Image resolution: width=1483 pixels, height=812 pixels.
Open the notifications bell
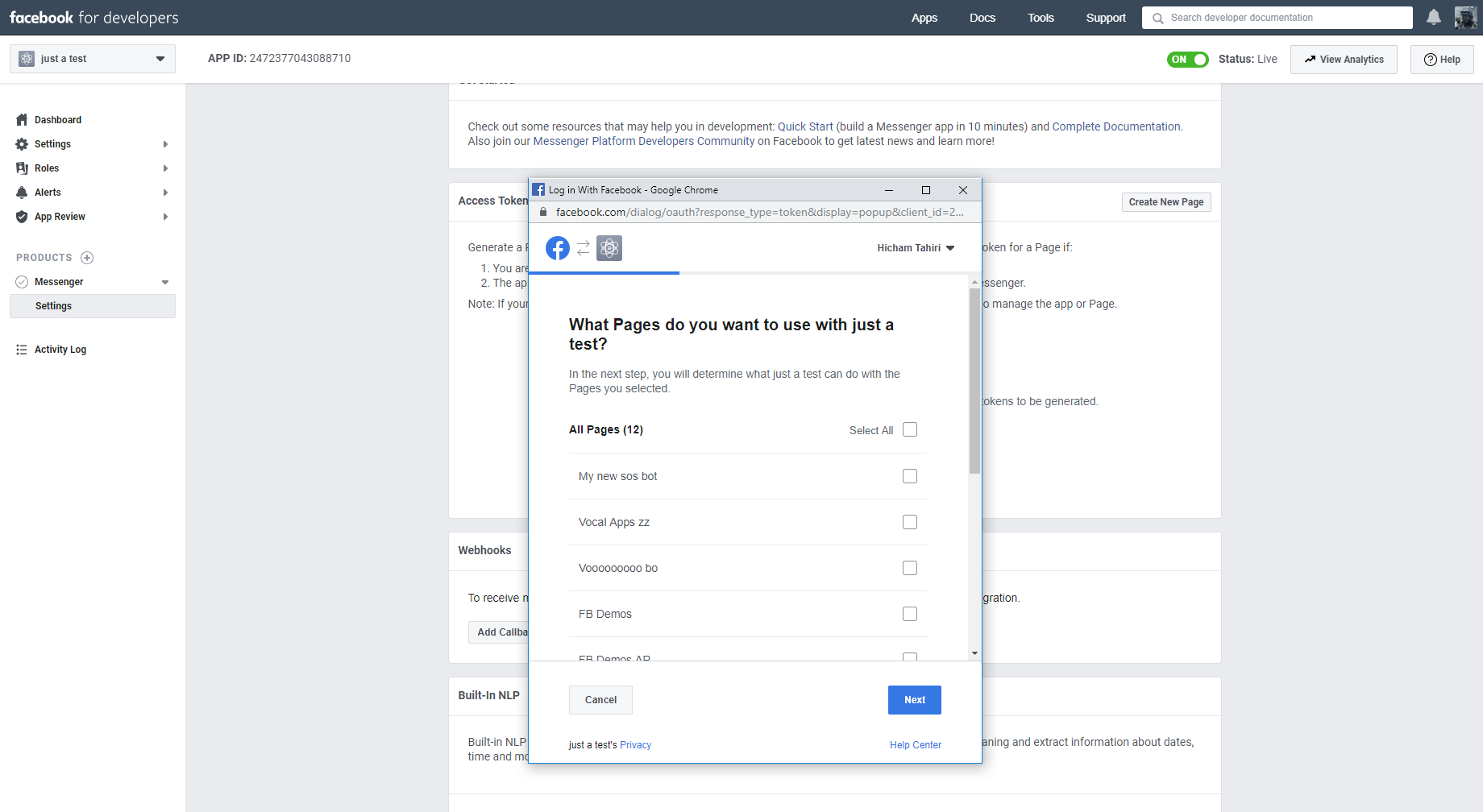point(1434,17)
